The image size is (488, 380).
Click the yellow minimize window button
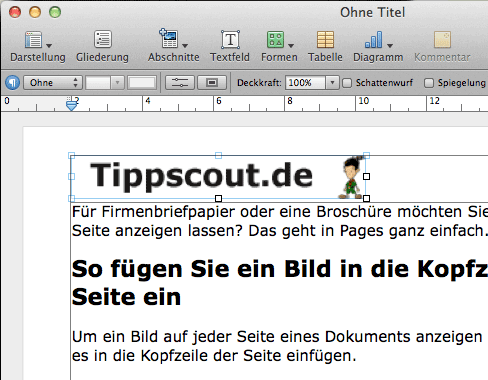pos(35,12)
